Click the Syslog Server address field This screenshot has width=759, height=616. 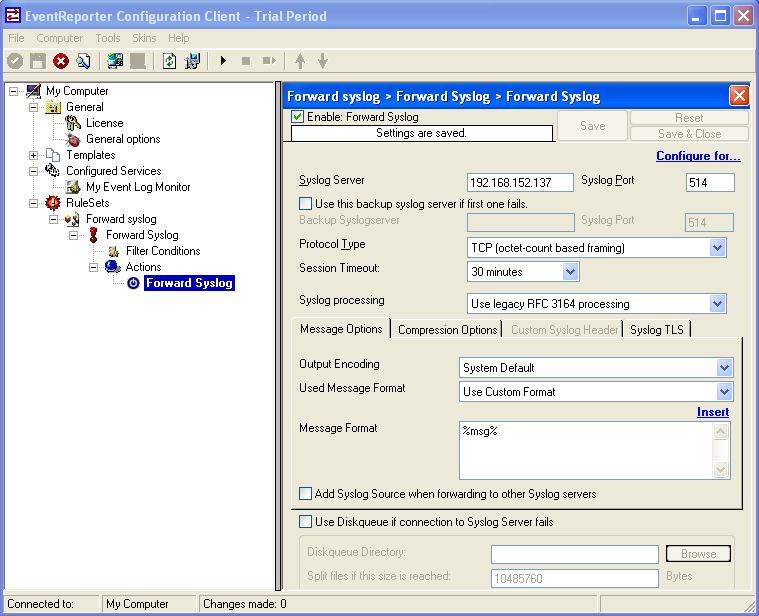pyautogui.click(x=520, y=182)
